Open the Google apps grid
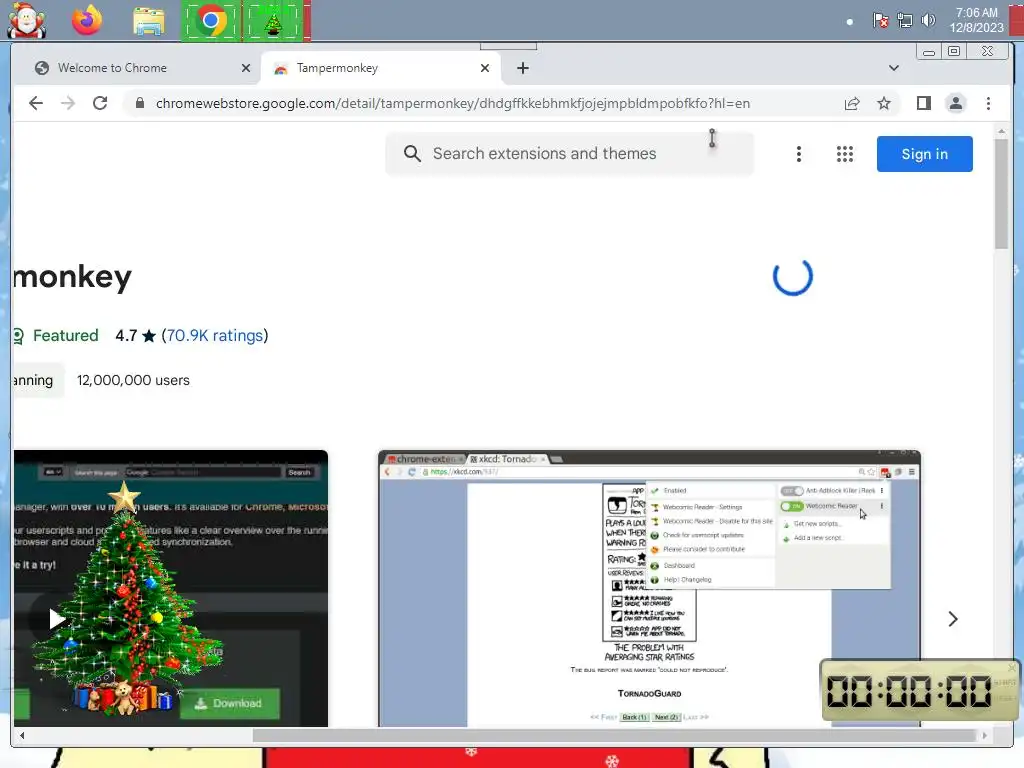The height and width of the screenshot is (768, 1024). 844,154
